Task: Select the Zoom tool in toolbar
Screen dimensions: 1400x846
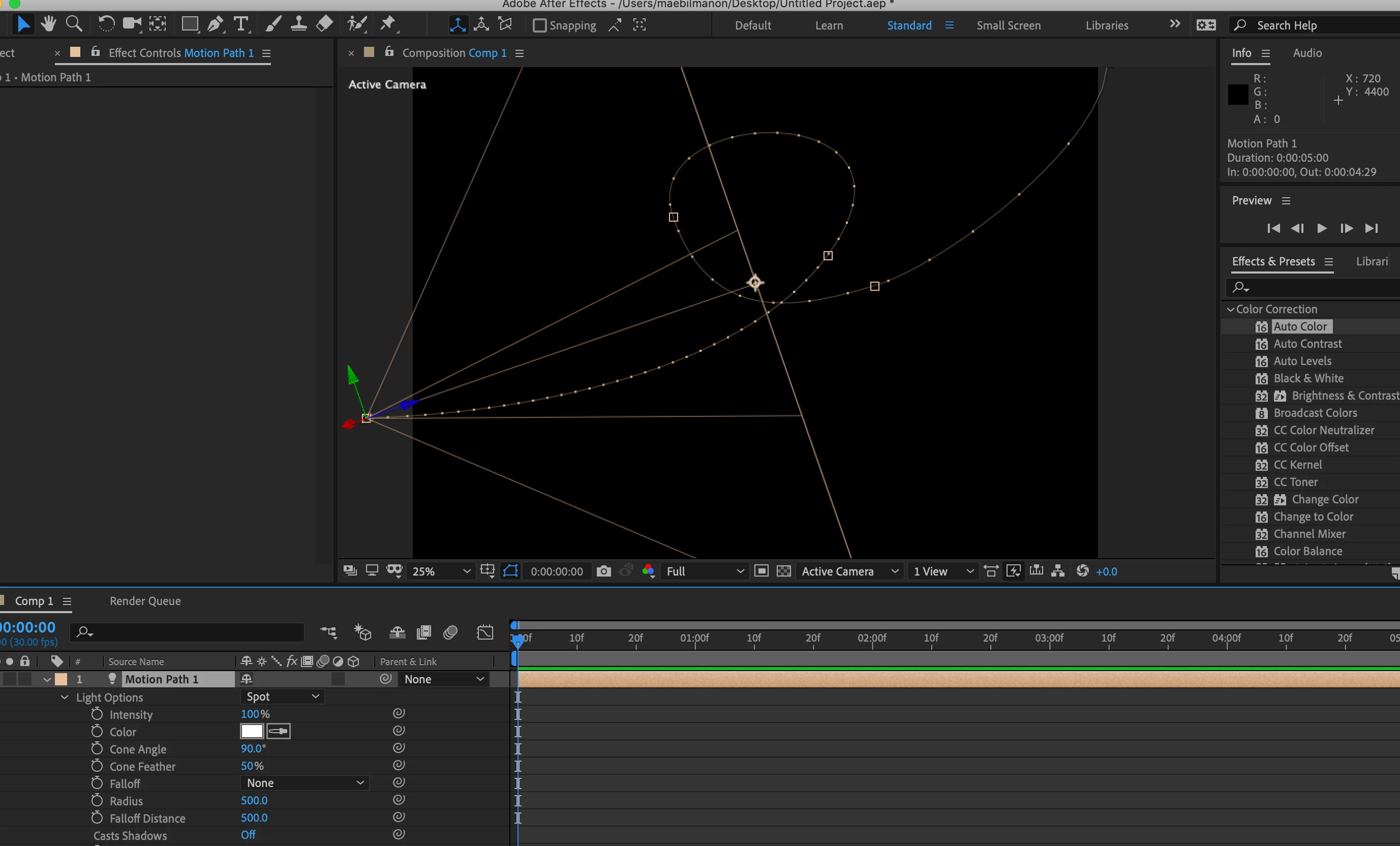Action: [74, 24]
